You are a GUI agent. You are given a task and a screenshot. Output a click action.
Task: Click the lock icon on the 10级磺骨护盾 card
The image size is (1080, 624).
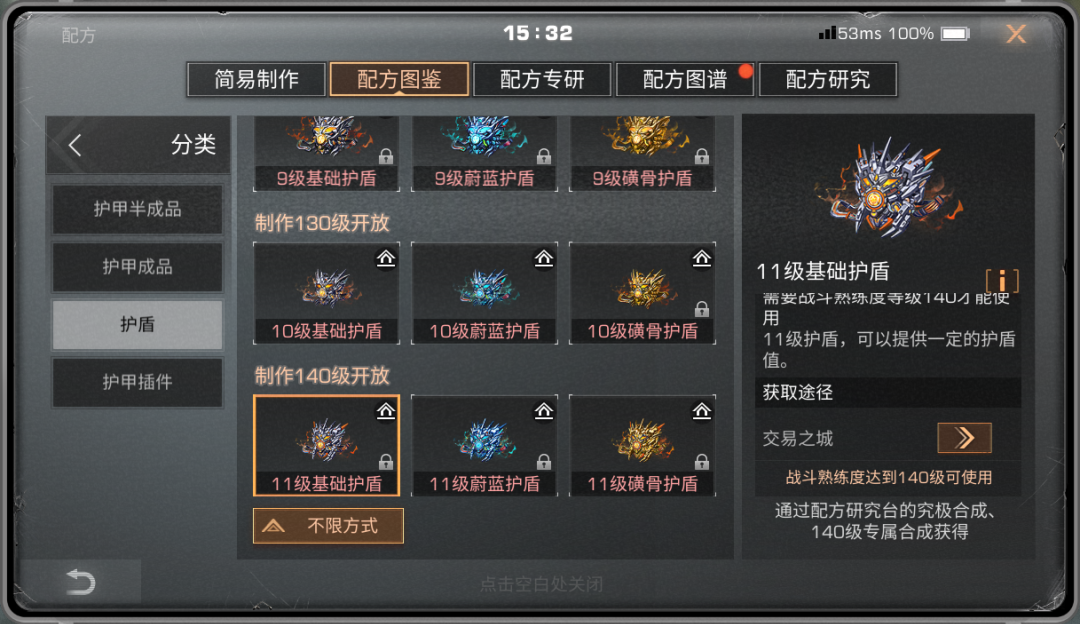coord(701,309)
